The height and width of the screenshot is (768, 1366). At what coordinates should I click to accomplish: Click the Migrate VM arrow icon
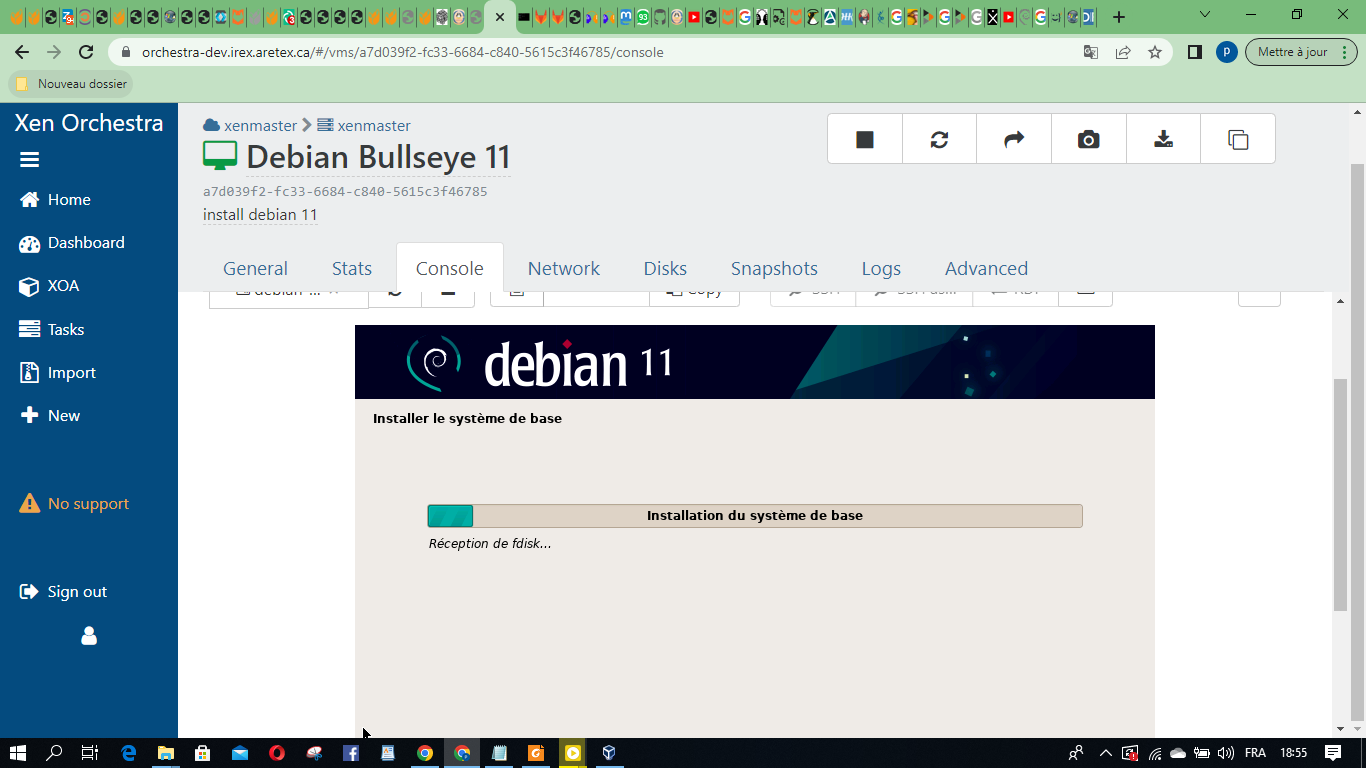click(1014, 139)
